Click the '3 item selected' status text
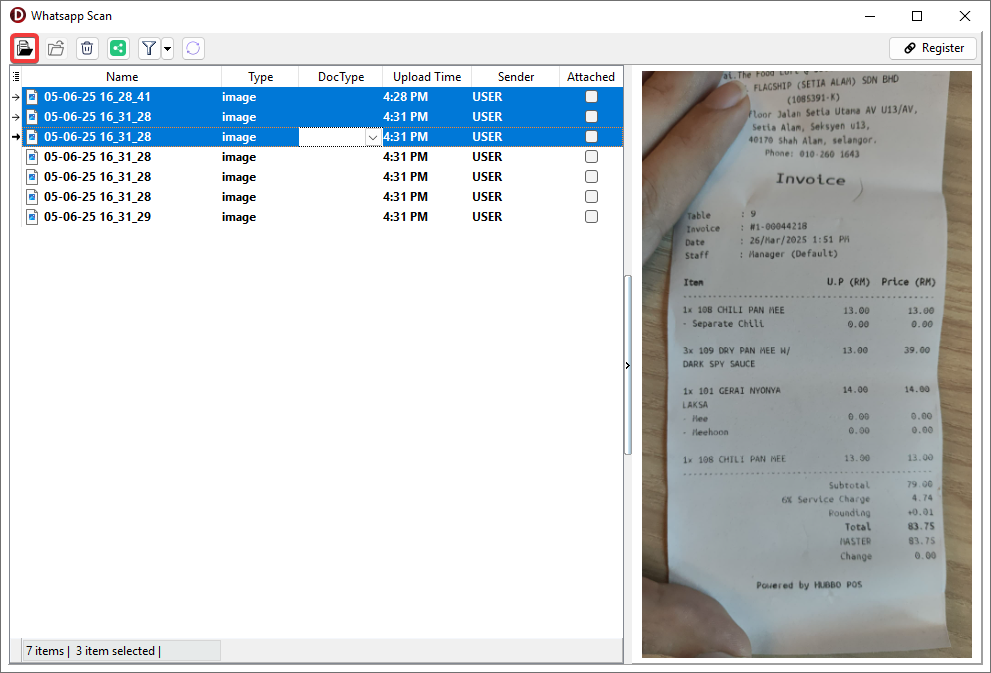The image size is (991, 673). pos(115,651)
